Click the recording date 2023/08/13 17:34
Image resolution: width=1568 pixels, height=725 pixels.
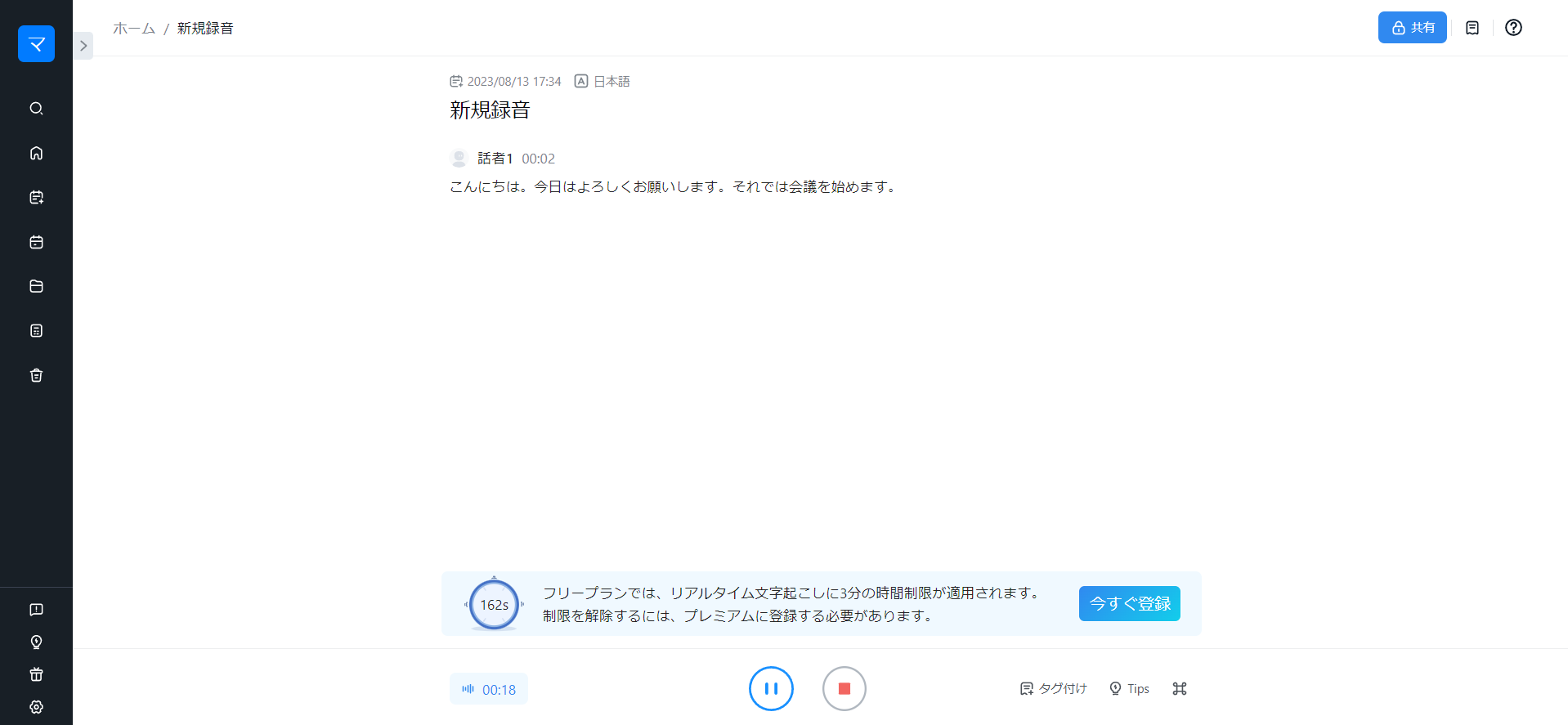505,82
